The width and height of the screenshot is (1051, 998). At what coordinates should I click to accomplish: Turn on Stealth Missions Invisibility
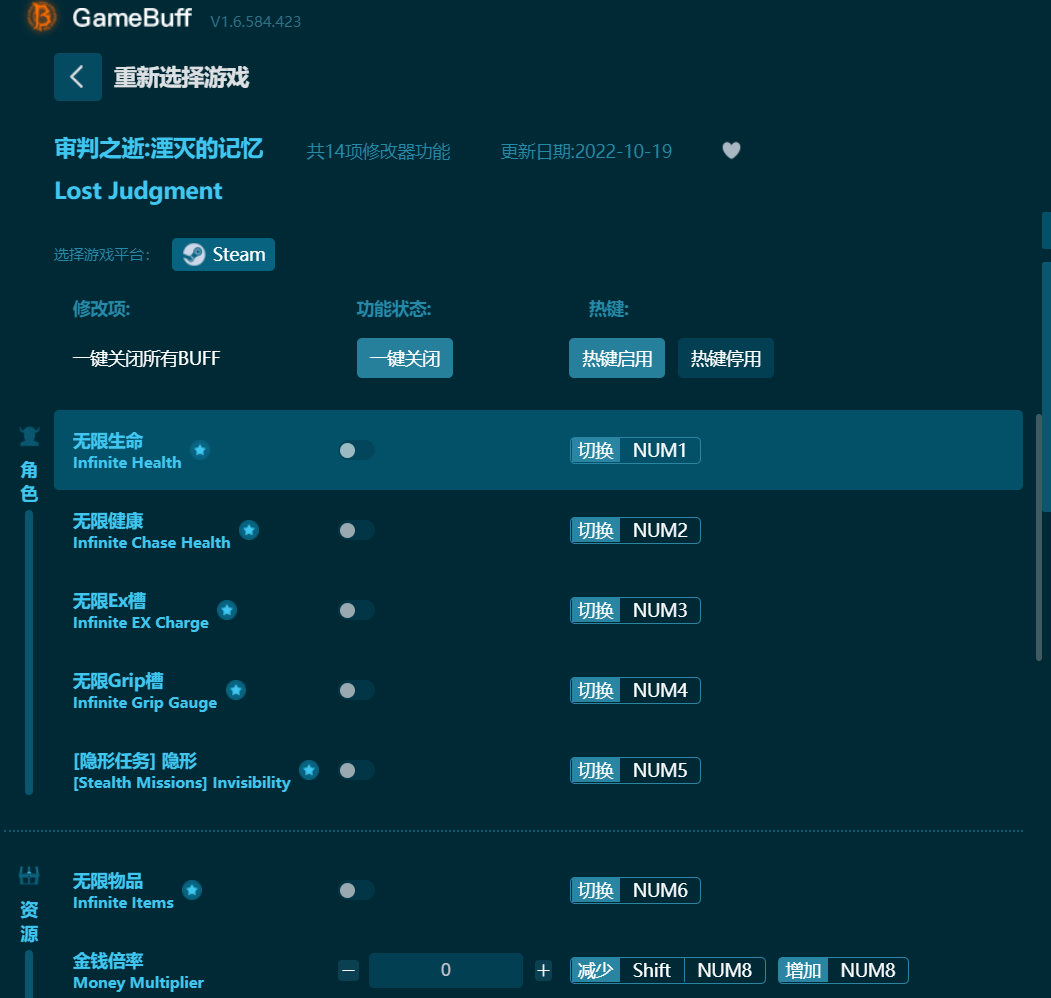[357, 771]
